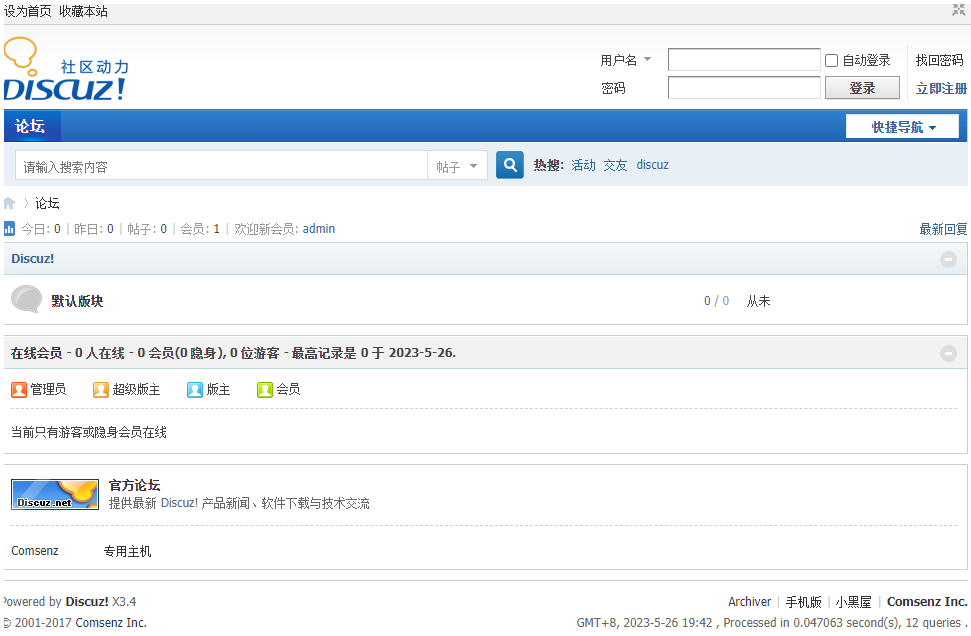Image resolution: width=971 pixels, height=636 pixels.
Task: Click the footer Discuz! powered-by link
Action: (87, 601)
